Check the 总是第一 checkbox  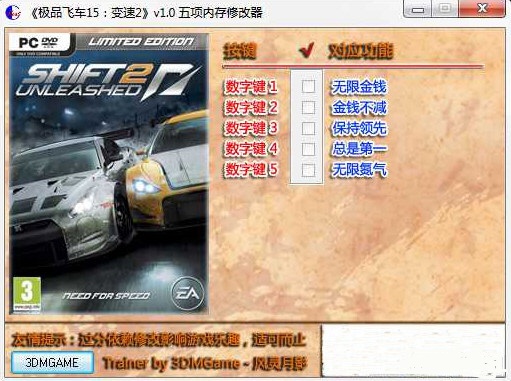pos(308,149)
